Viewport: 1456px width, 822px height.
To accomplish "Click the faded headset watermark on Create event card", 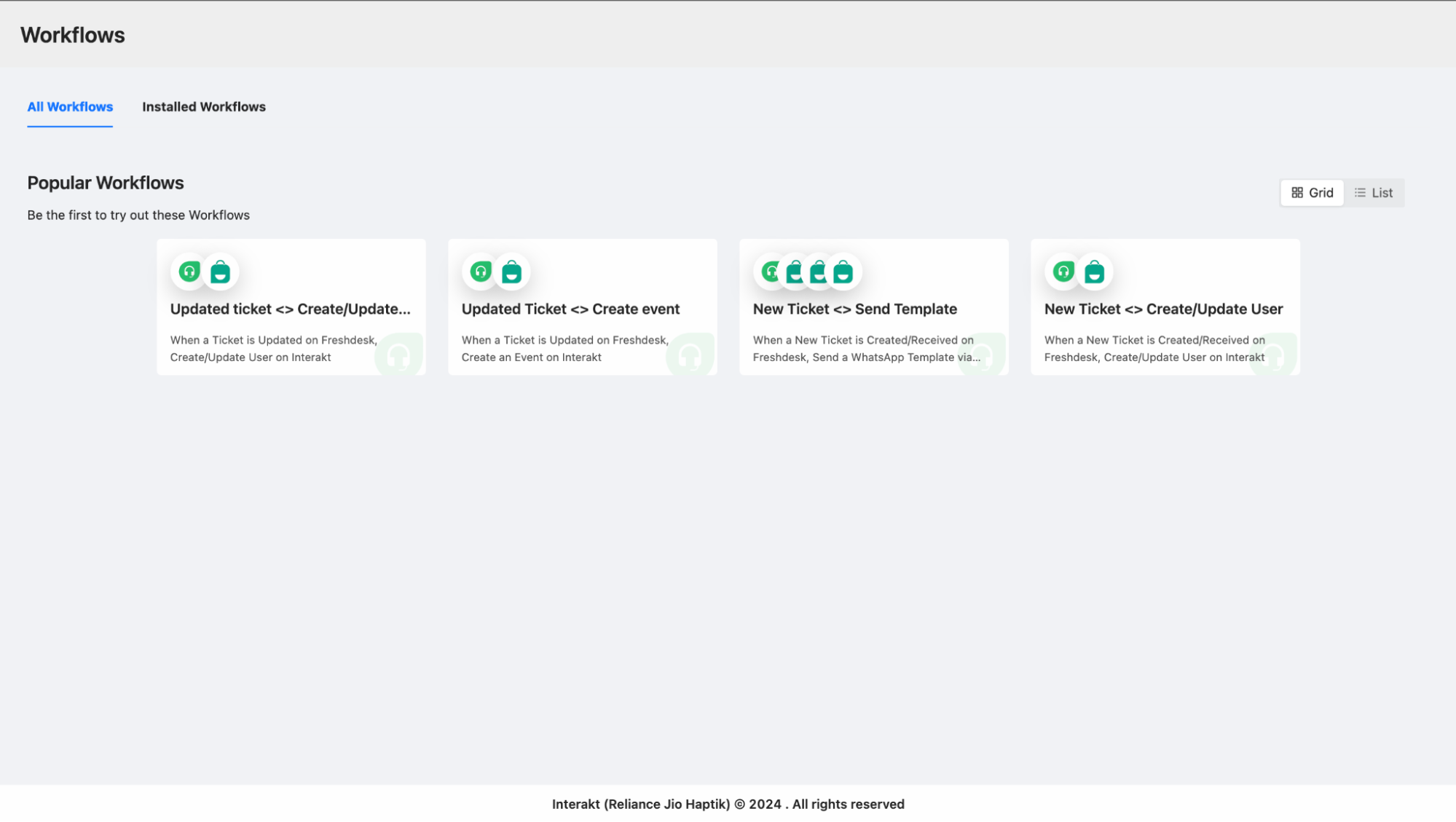I will (x=689, y=355).
